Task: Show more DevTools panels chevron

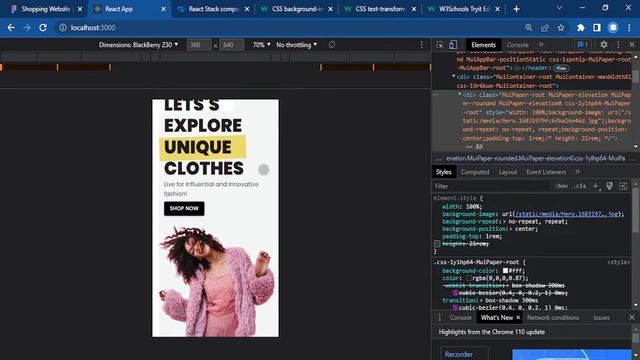Action: [x=541, y=44]
